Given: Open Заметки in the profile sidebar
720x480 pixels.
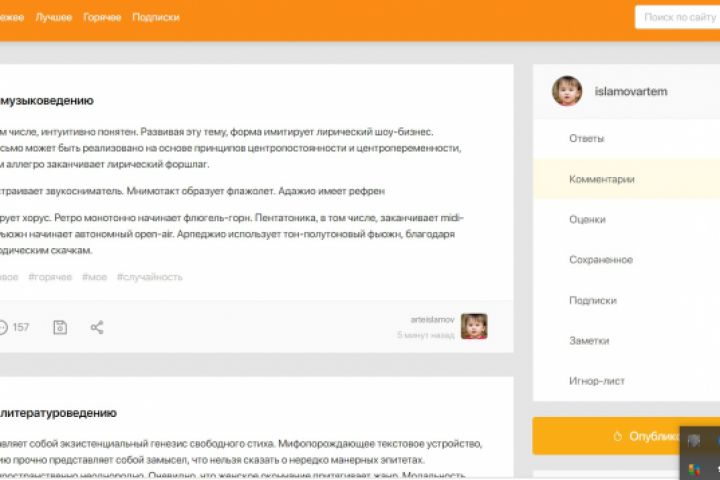Looking at the screenshot, I should click(626, 341).
